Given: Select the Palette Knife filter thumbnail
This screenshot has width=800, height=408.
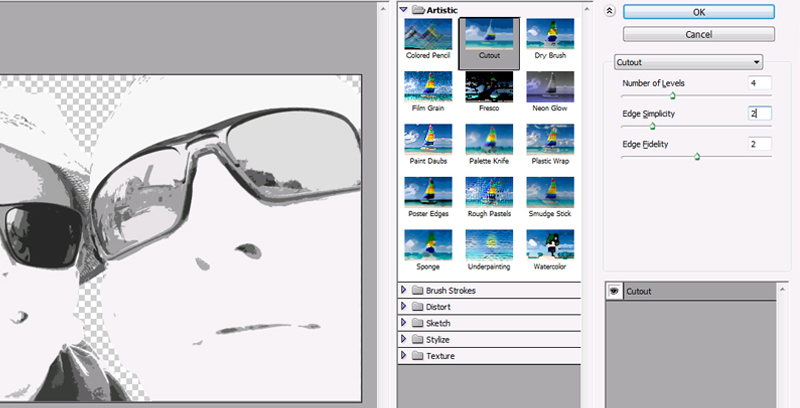Looking at the screenshot, I should [x=489, y=140].
